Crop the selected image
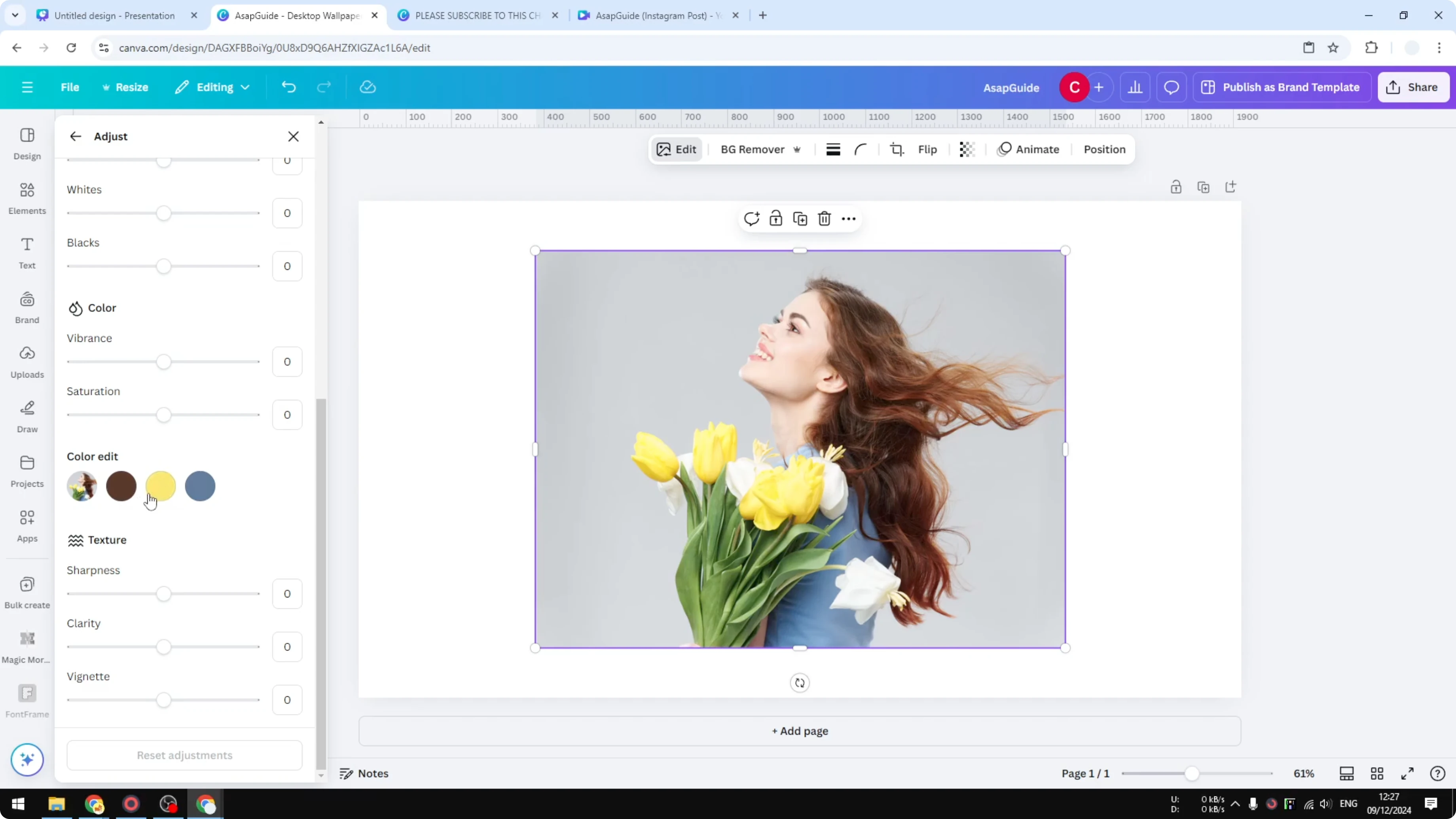This screenshot has width=1456, height=819. tap(898, 149)
